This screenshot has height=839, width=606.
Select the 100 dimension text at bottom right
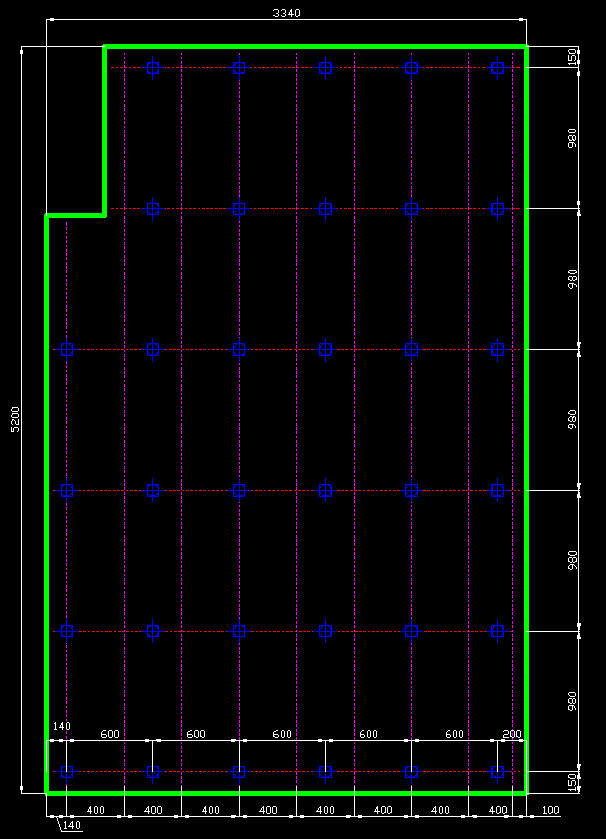[x=550, y=809]
